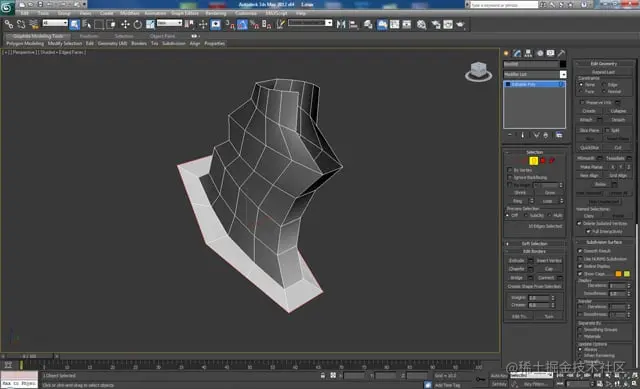
Task: Open the Modify command panel tab
Action: pyautogui.click(x=517, y=53)
